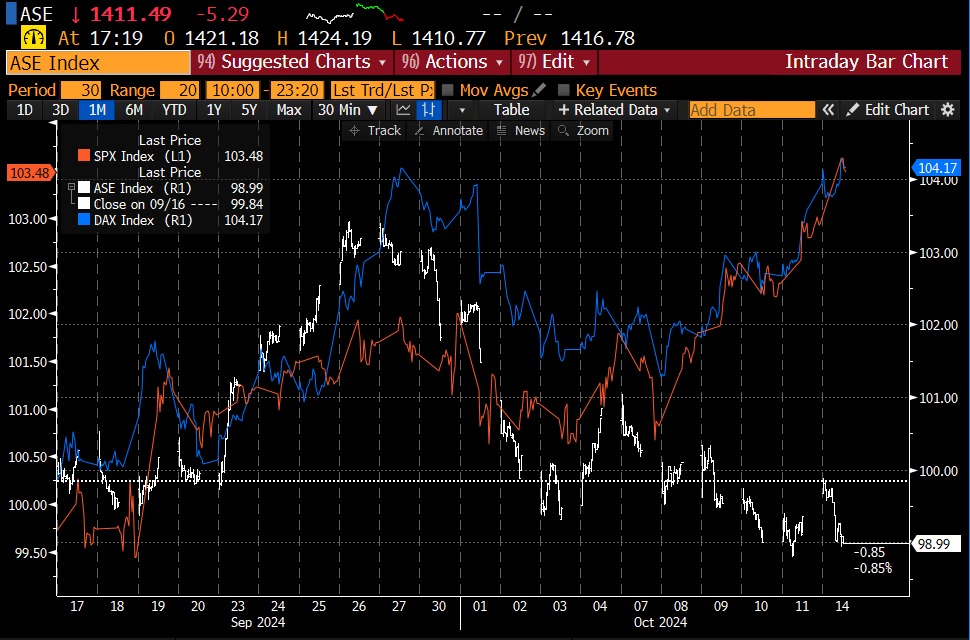The width and height of the screenshot is (970, 640).
Task: Switch to the 6M range tab
Action: coord(133,110)
